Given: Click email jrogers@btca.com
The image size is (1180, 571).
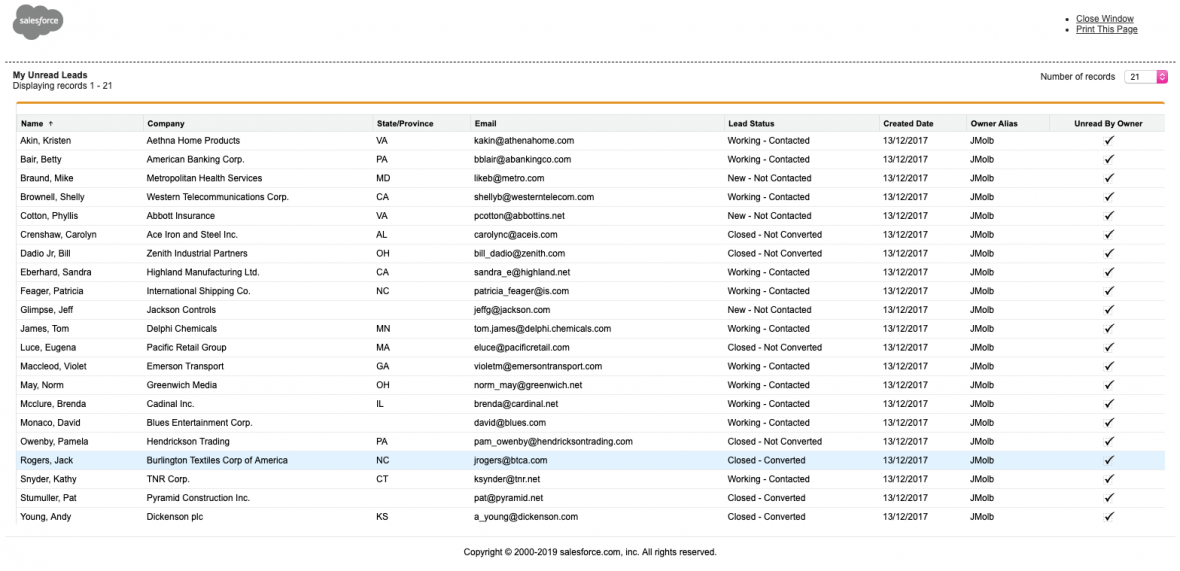Looking at the screenshot, I should (x=510, y=460).
